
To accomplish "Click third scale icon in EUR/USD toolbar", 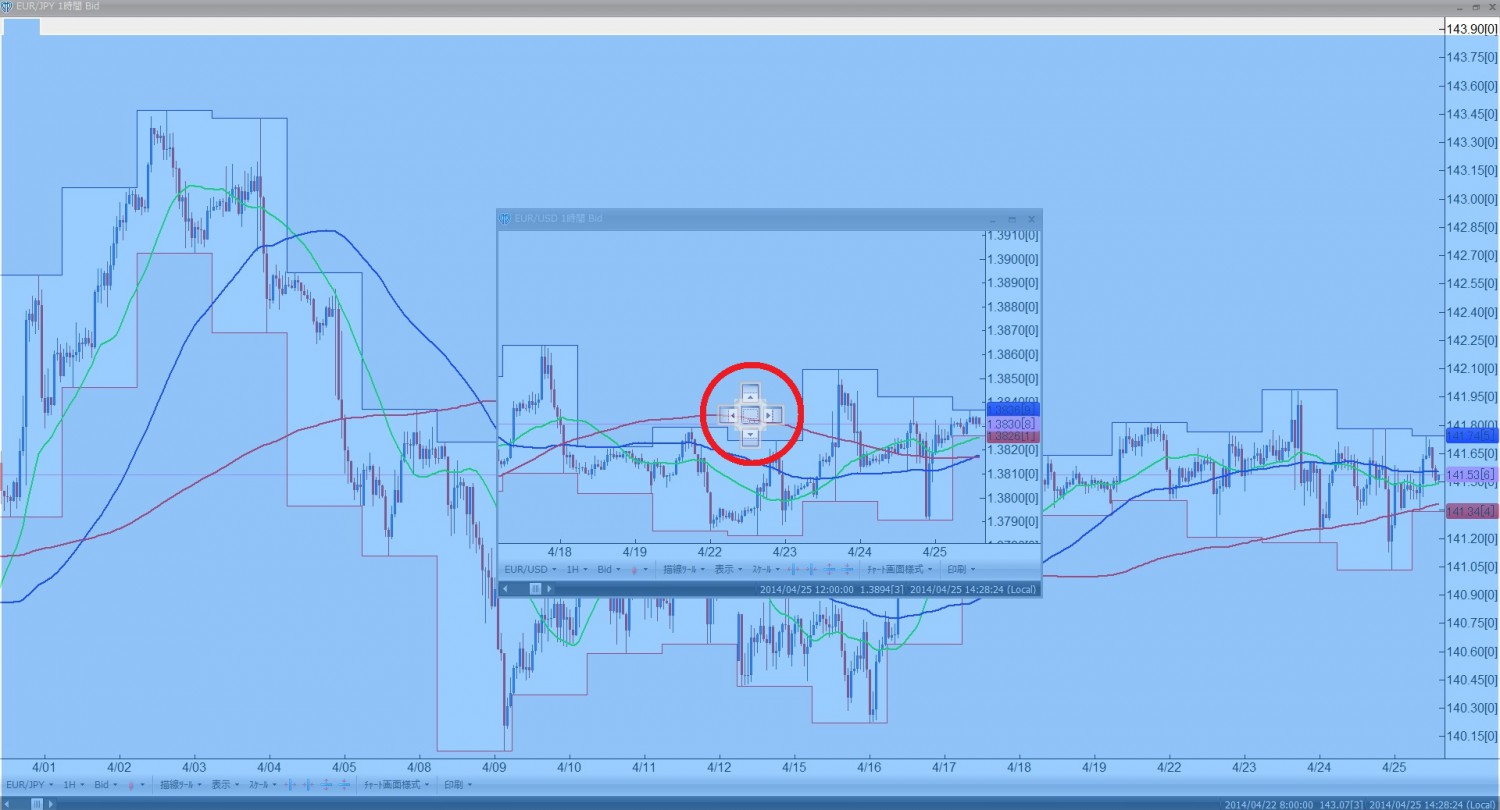I will click(829, 569).
